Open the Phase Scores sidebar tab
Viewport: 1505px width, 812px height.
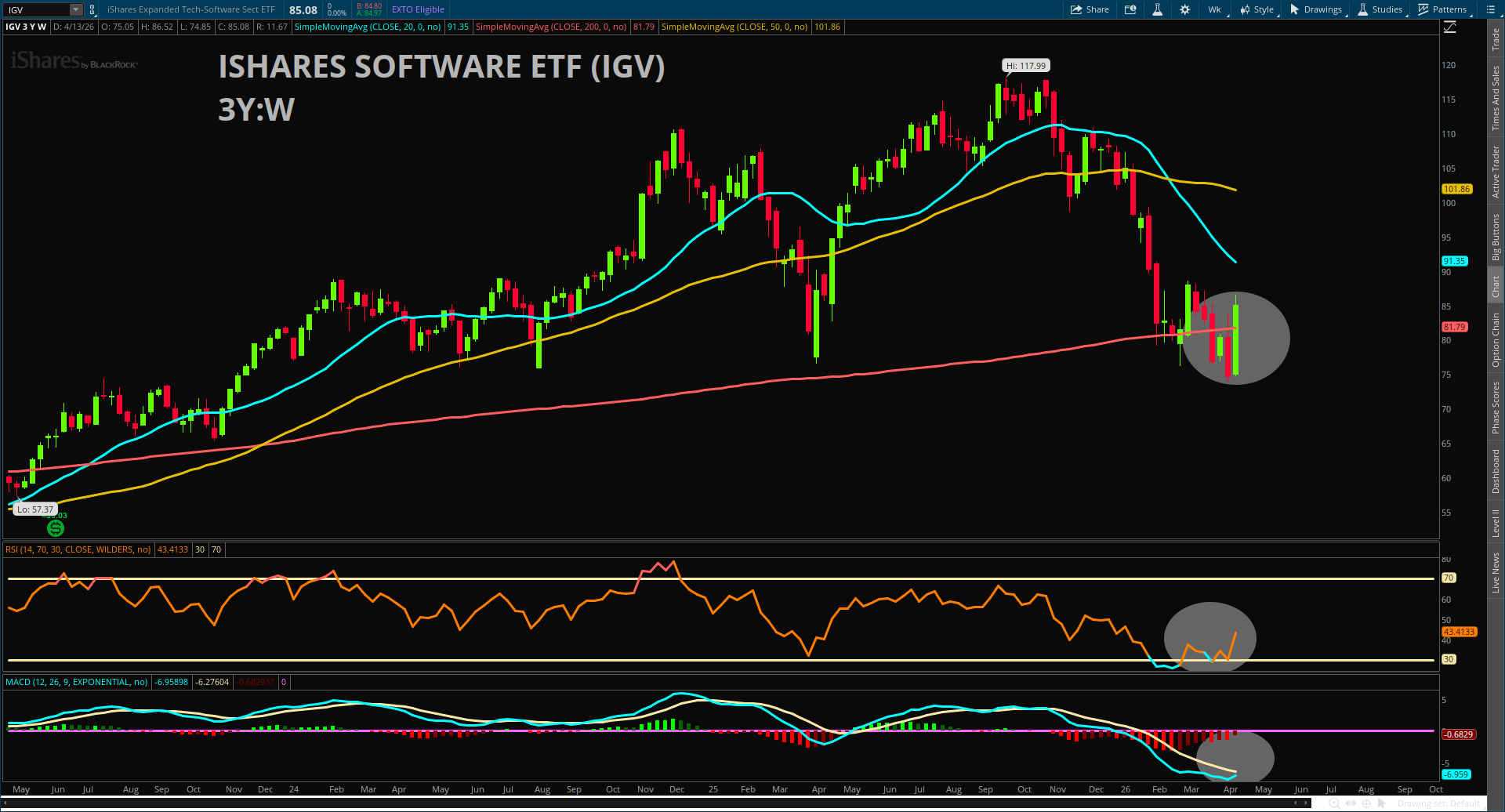click(1496, 408)
